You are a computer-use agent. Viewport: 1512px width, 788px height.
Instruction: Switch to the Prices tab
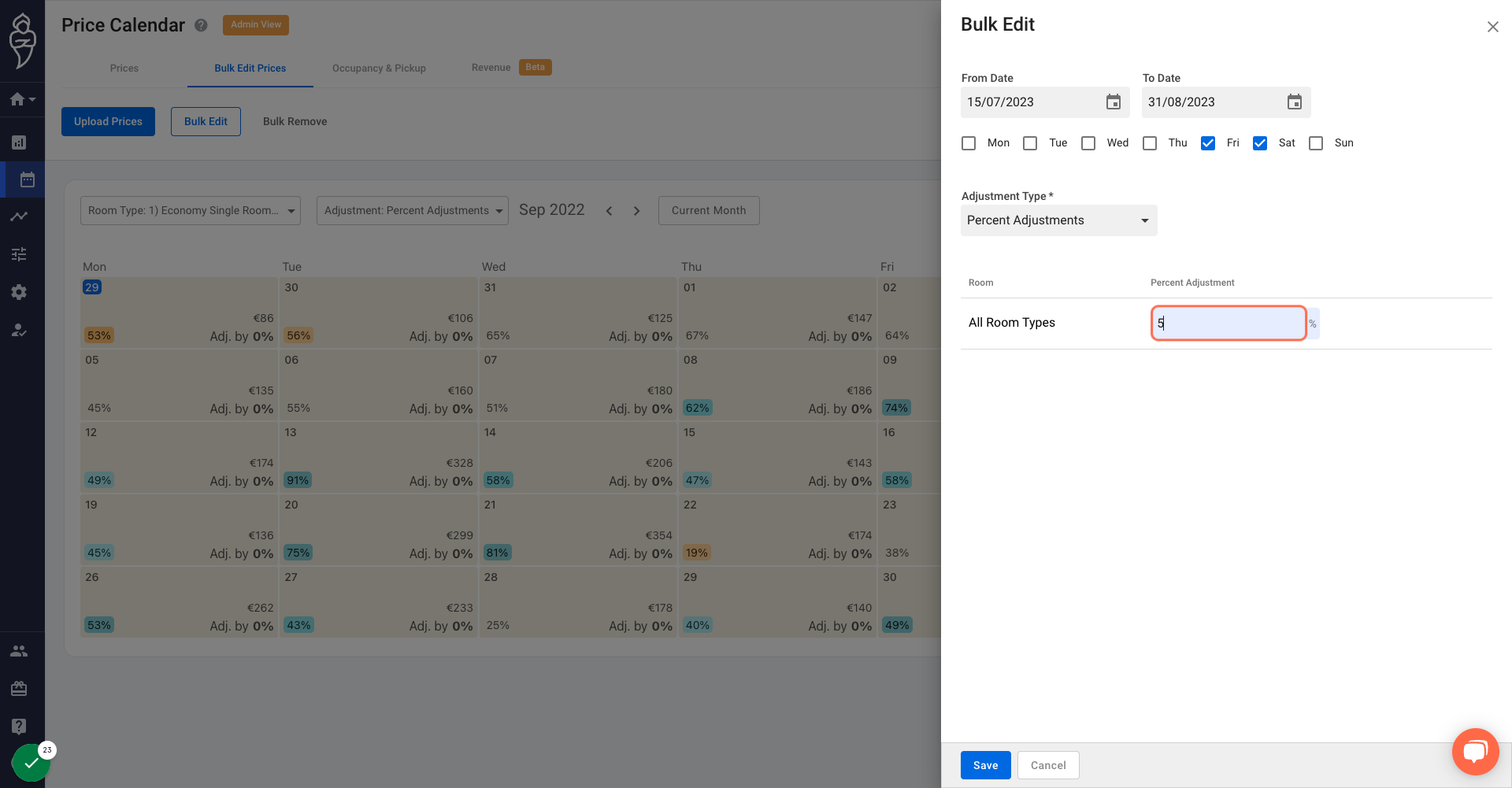(x=124, y=68)
